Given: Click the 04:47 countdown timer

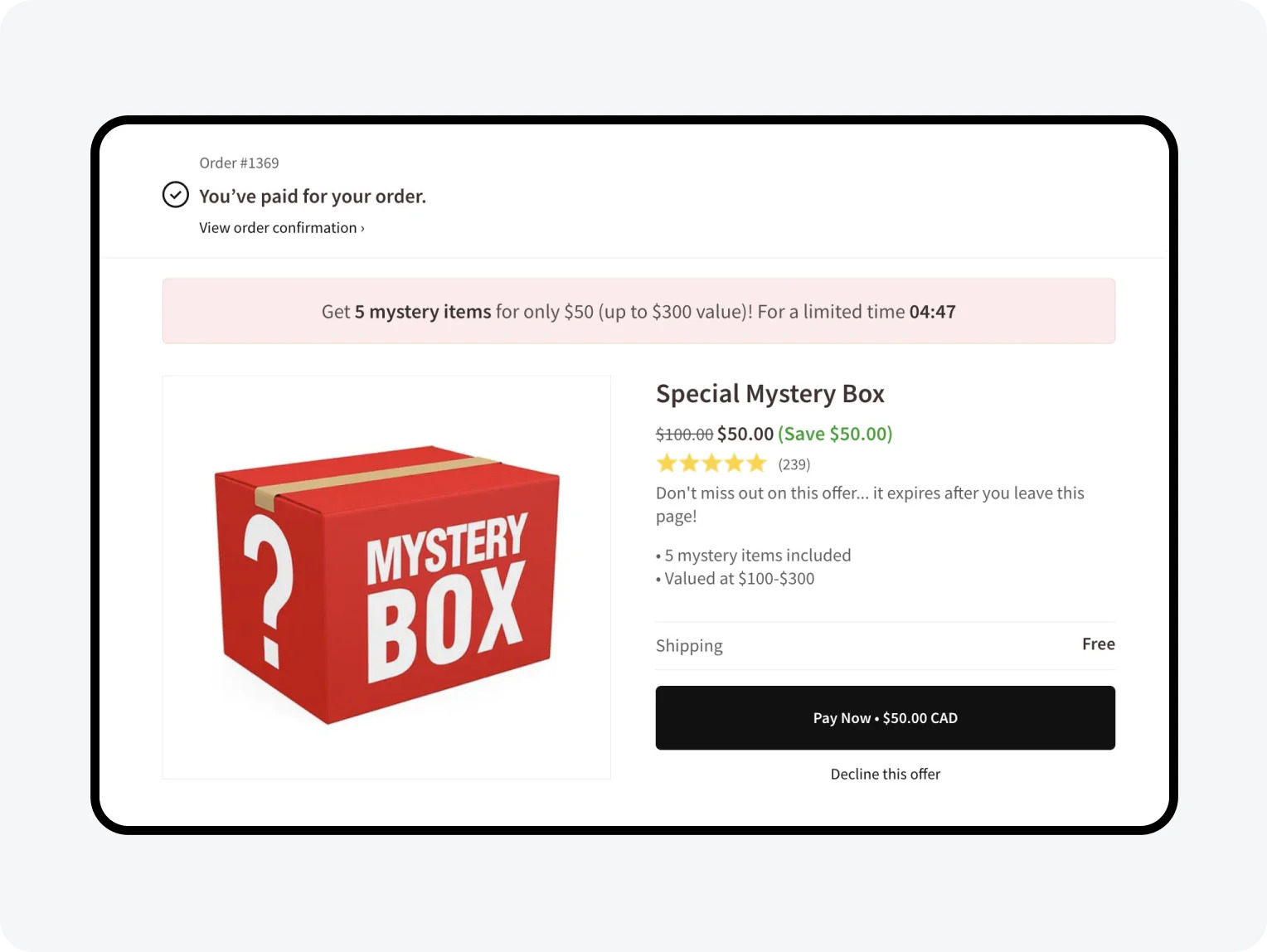Looking at the screenshot, I should (x=932, y=311).
